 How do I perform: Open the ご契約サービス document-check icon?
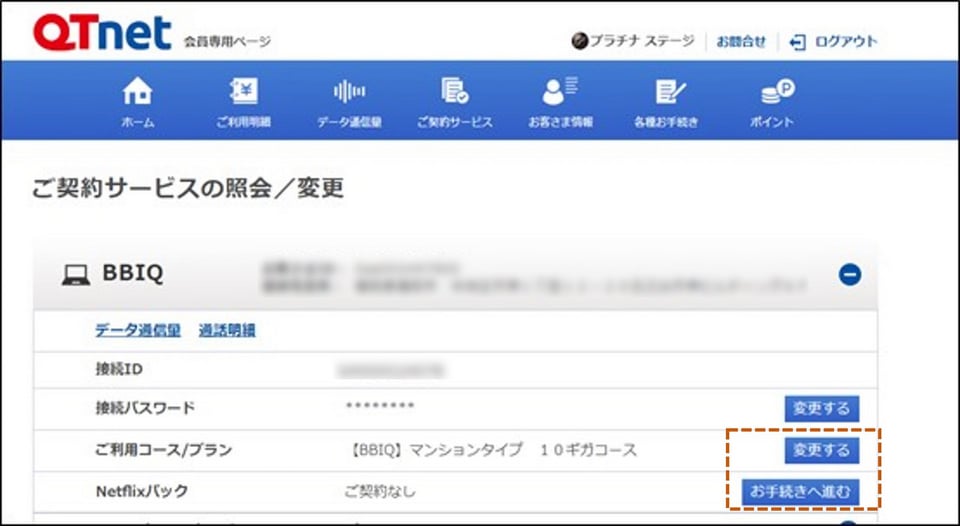click(454, 91)
